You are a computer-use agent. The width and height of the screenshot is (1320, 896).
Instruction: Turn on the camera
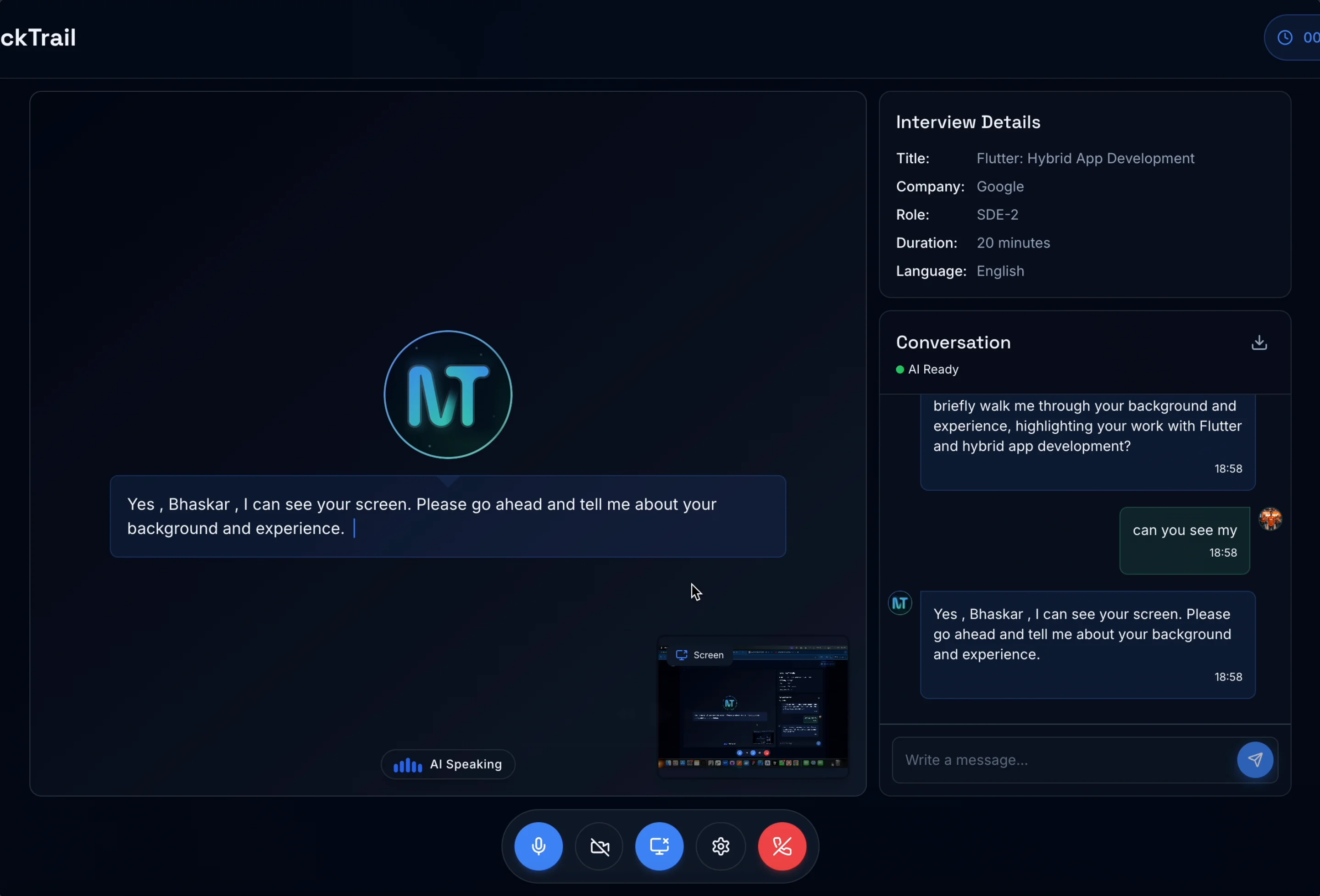tap(599, 846)
